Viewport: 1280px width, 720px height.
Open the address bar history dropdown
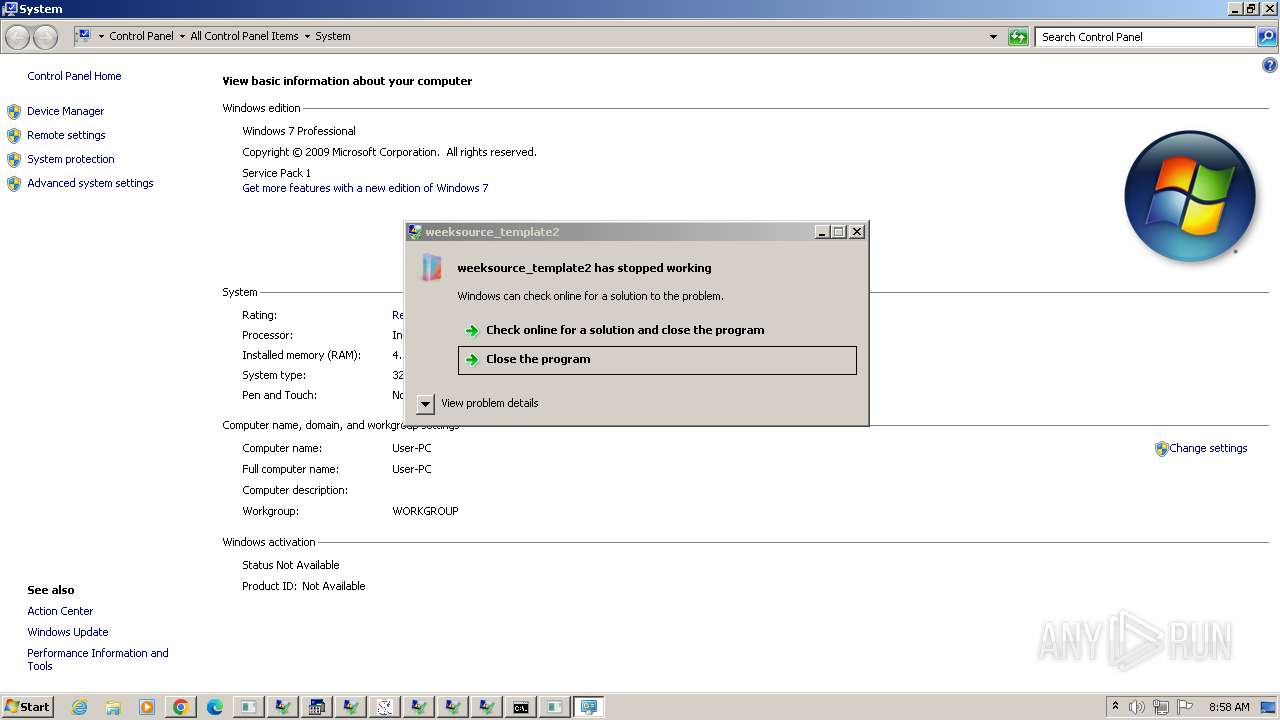(993, 37)
